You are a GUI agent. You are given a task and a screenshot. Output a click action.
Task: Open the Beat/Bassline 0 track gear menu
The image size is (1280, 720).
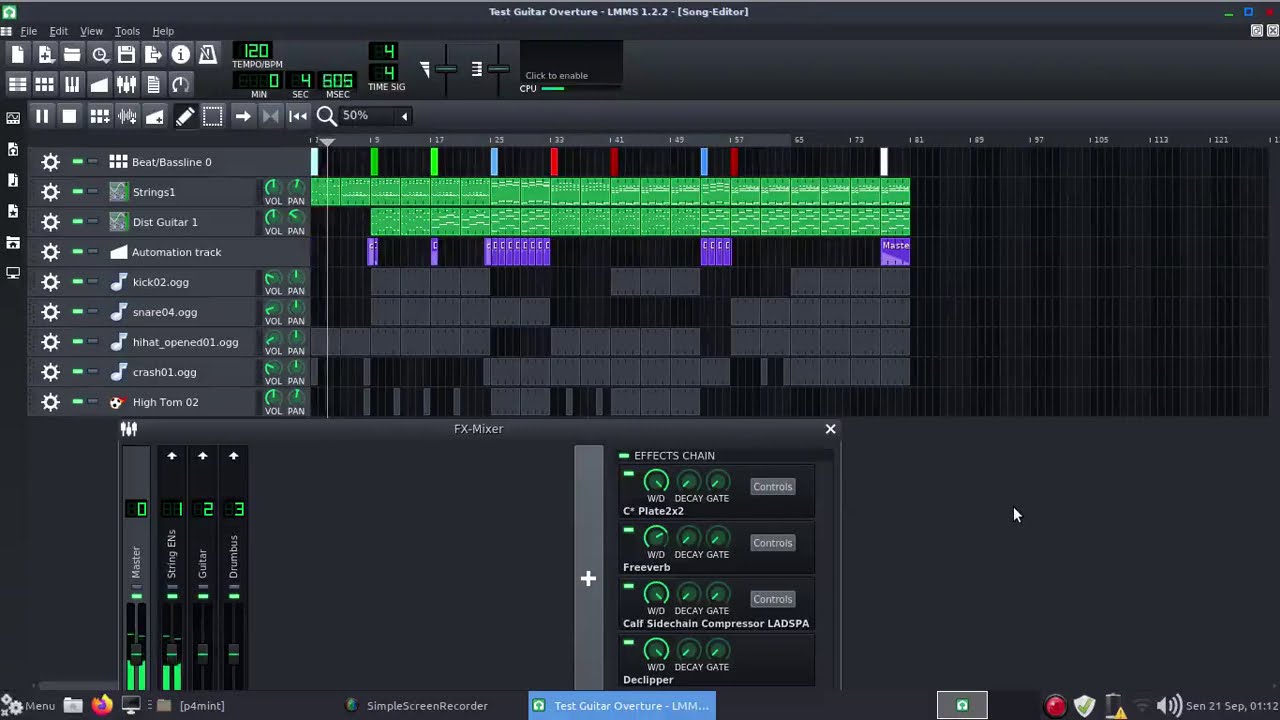point(50,162)
